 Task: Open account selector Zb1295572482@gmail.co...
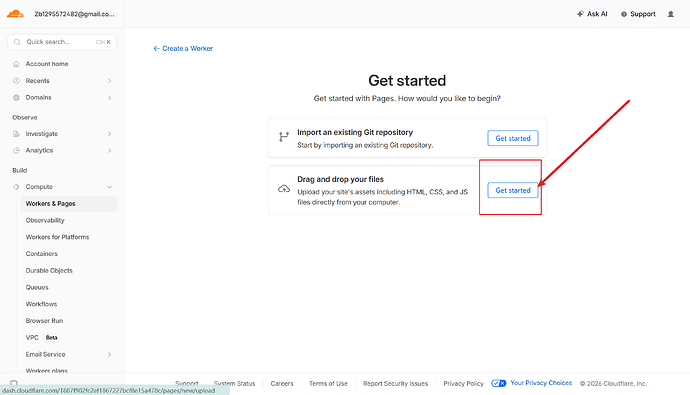click(x=74, y=14)
